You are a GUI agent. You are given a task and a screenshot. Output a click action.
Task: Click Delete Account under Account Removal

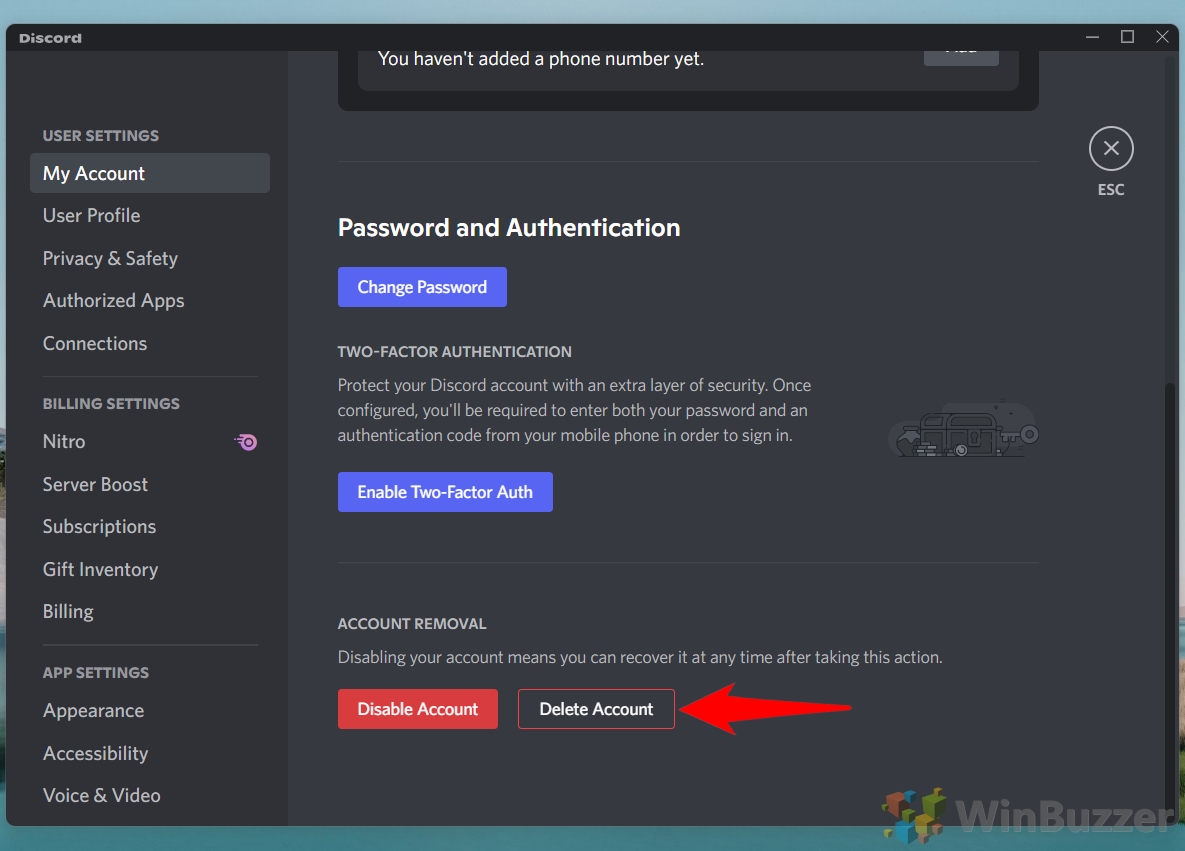tap(596, 709)
